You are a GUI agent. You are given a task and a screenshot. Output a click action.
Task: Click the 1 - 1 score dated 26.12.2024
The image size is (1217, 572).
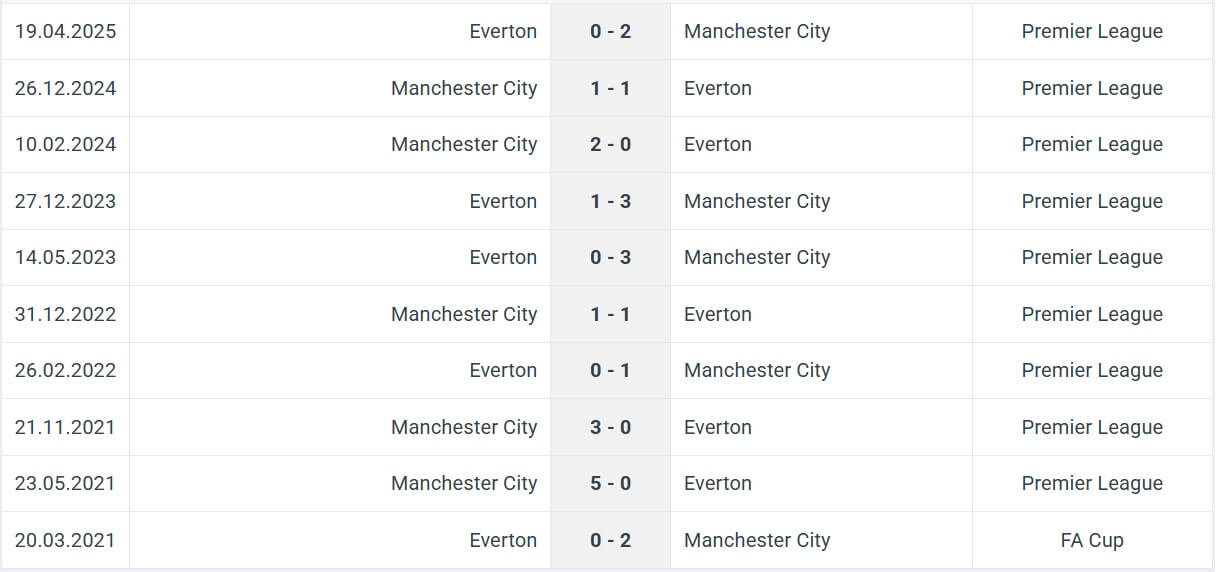pos(610,88)
